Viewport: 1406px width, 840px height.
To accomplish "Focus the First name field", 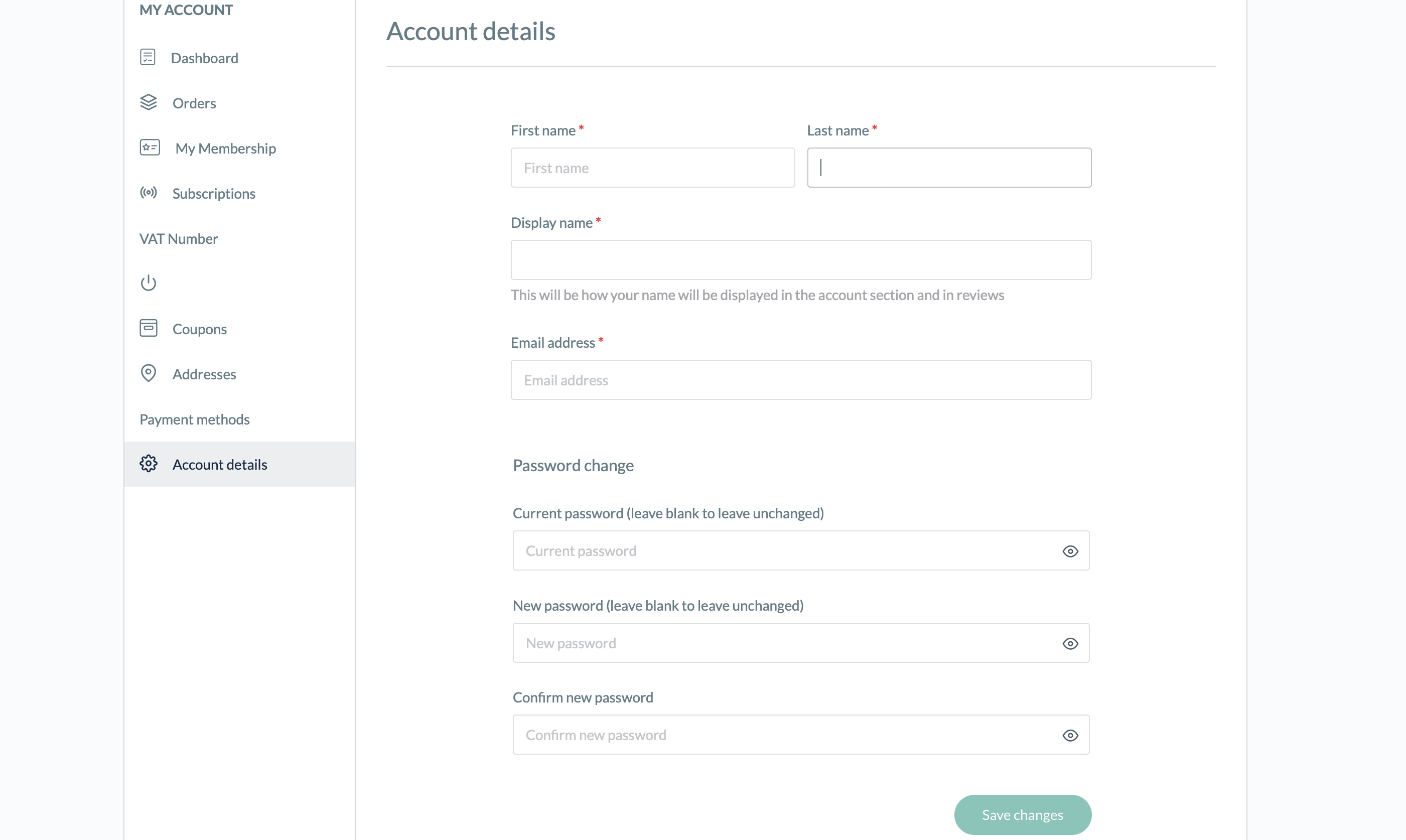I will click(652, 168).
